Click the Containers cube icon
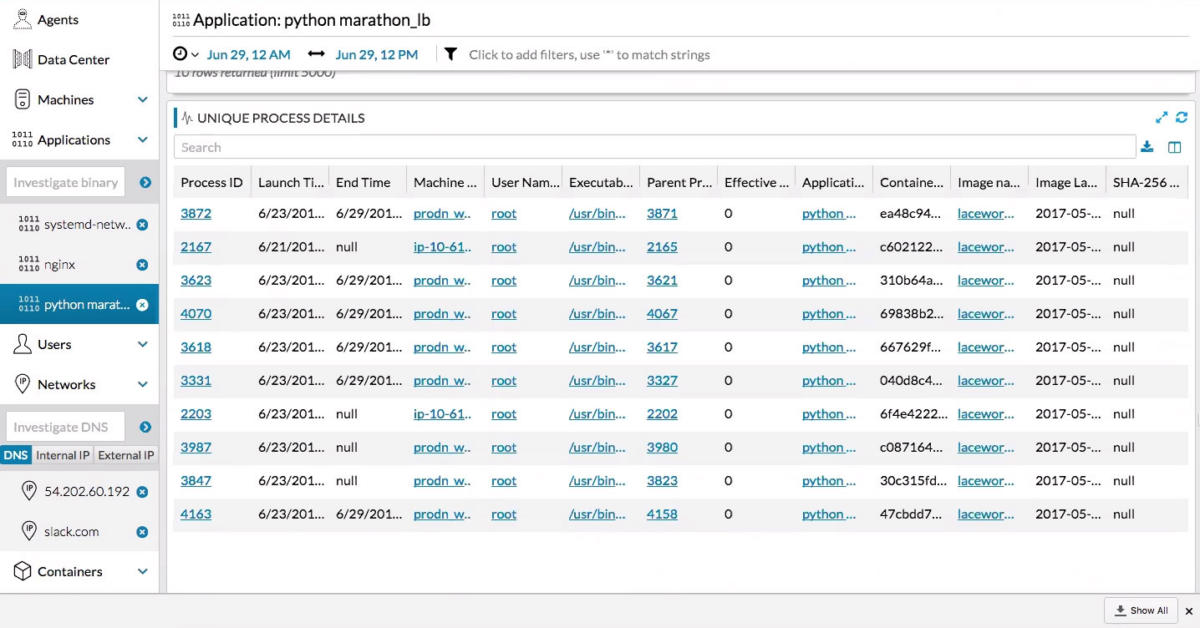 [22, 571]
